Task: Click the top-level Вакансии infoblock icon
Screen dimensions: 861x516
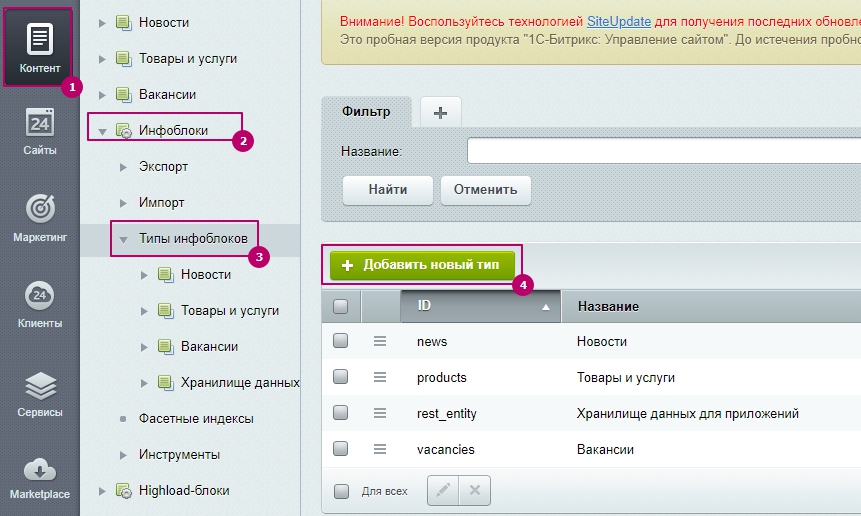Action: (x=124, y=94)
